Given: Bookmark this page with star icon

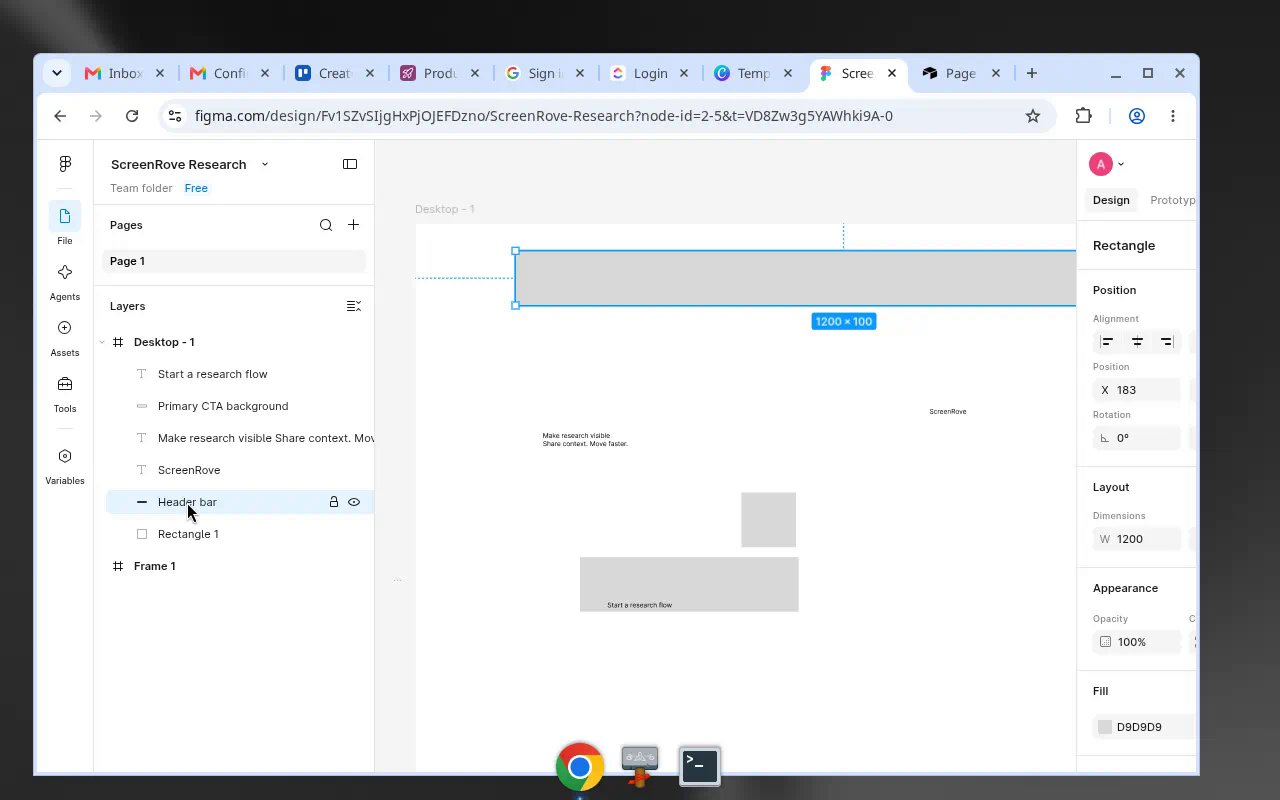Looking at the screenshot, I should (1033, 116).
